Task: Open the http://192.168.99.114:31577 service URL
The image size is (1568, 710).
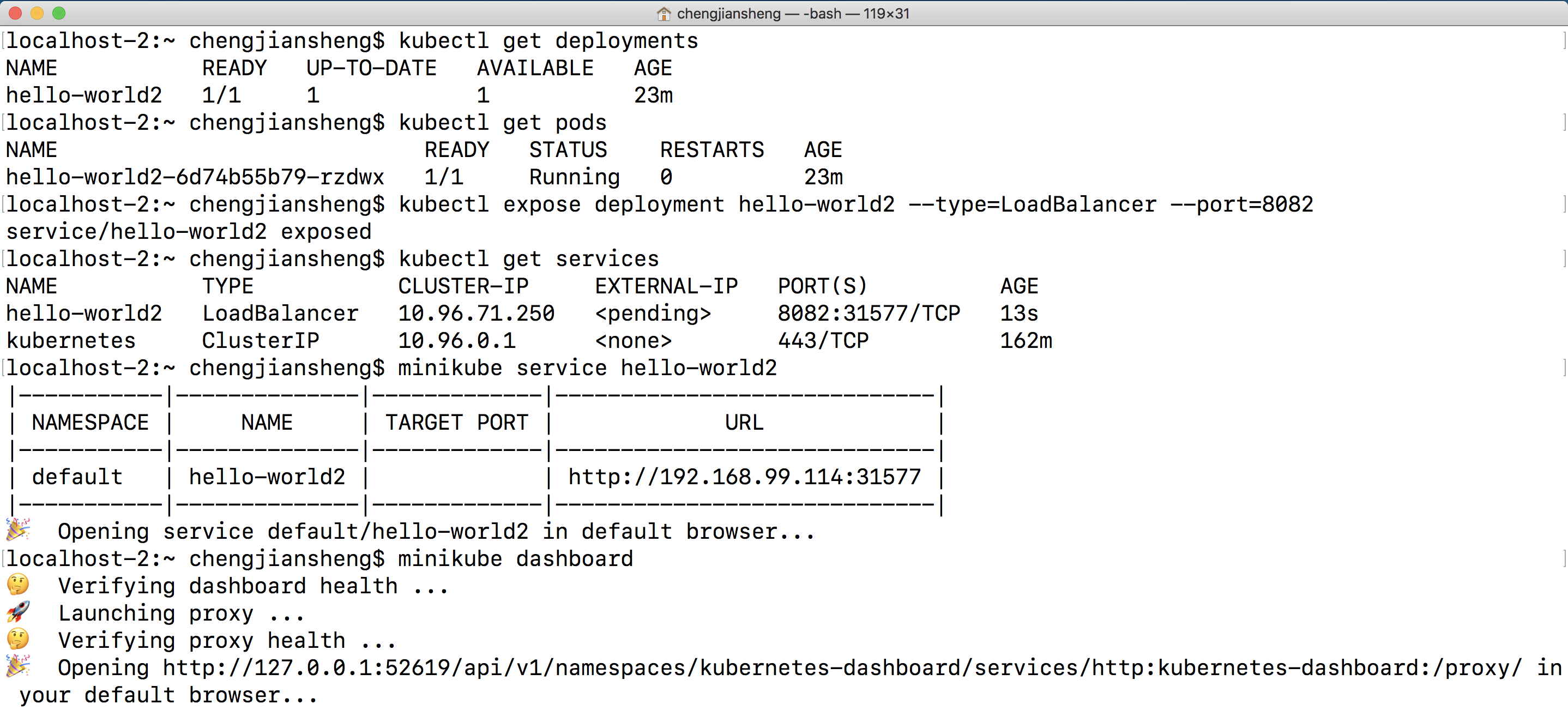Action: coord(744,477)
